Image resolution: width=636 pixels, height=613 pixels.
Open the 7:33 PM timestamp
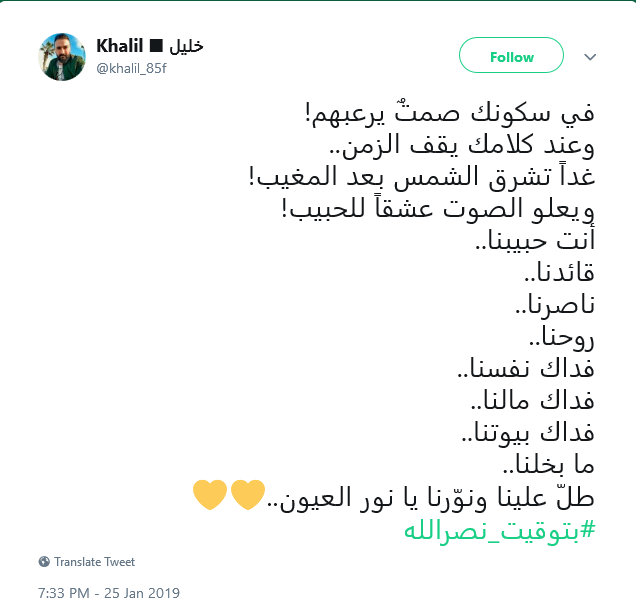[64, 593]
